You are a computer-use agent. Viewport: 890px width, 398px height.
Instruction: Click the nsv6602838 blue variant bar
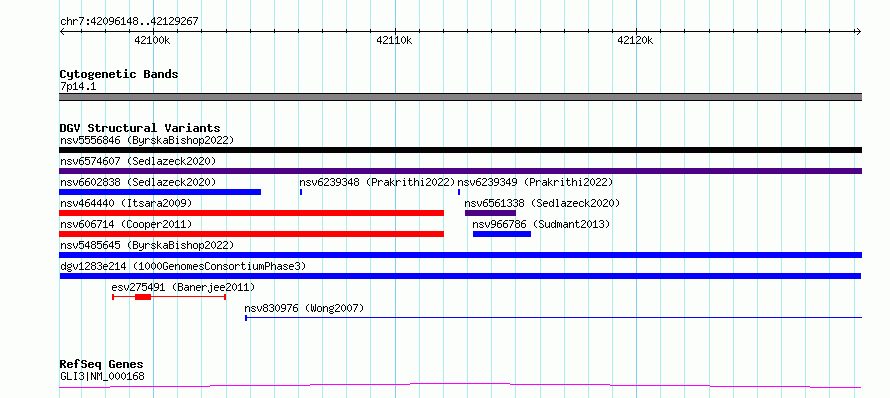point(160,192)
